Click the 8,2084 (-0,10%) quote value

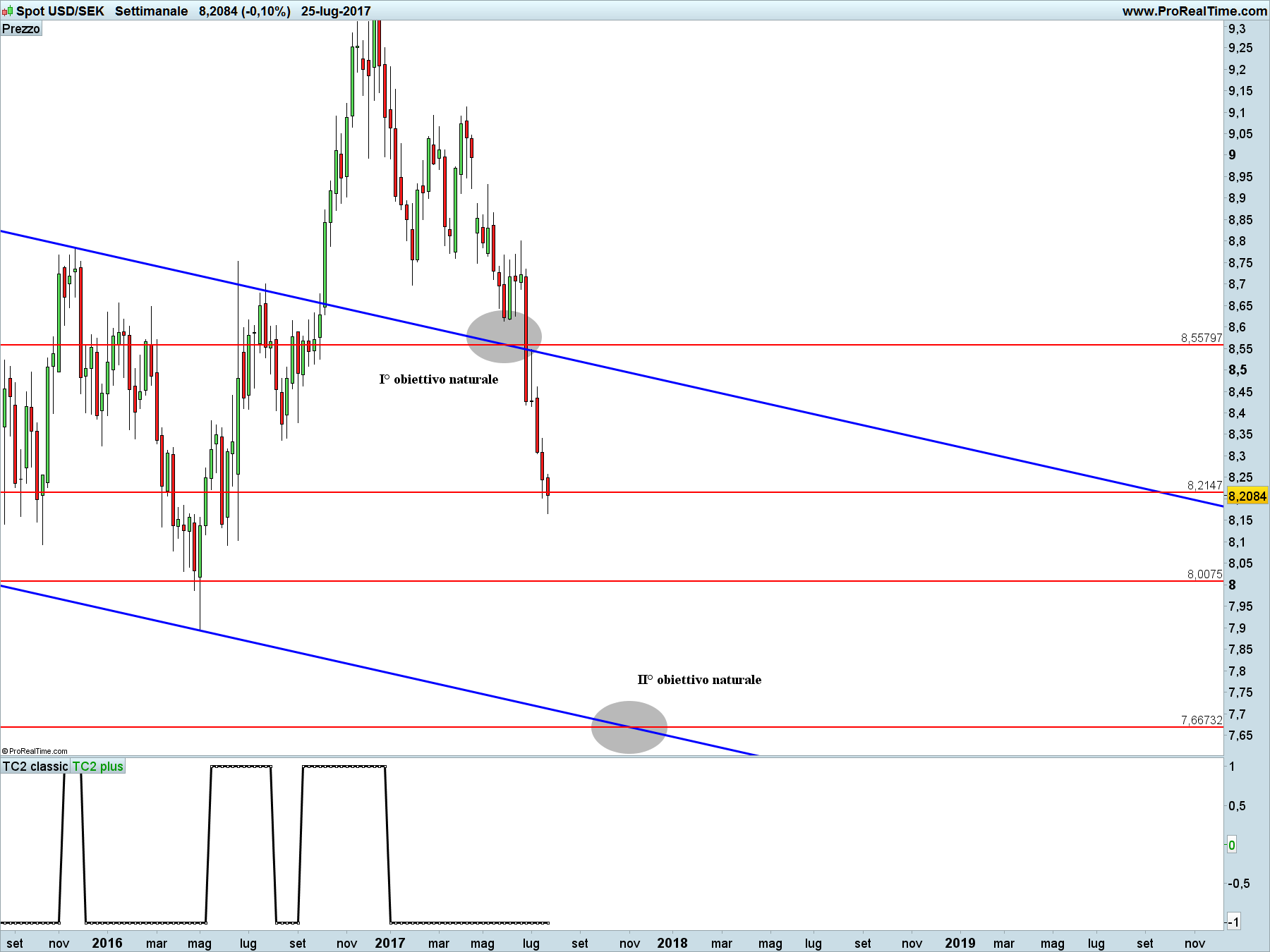(x=245, y=11)
